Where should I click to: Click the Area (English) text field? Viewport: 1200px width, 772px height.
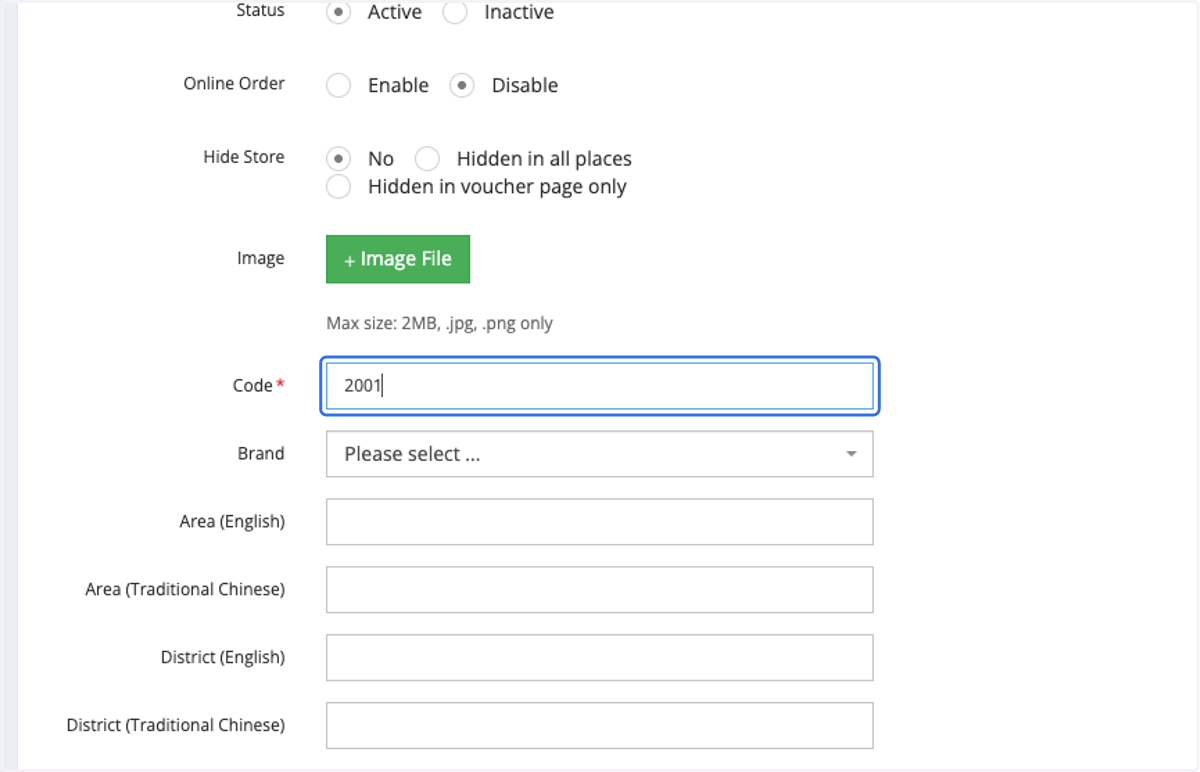tap(600, 522)
